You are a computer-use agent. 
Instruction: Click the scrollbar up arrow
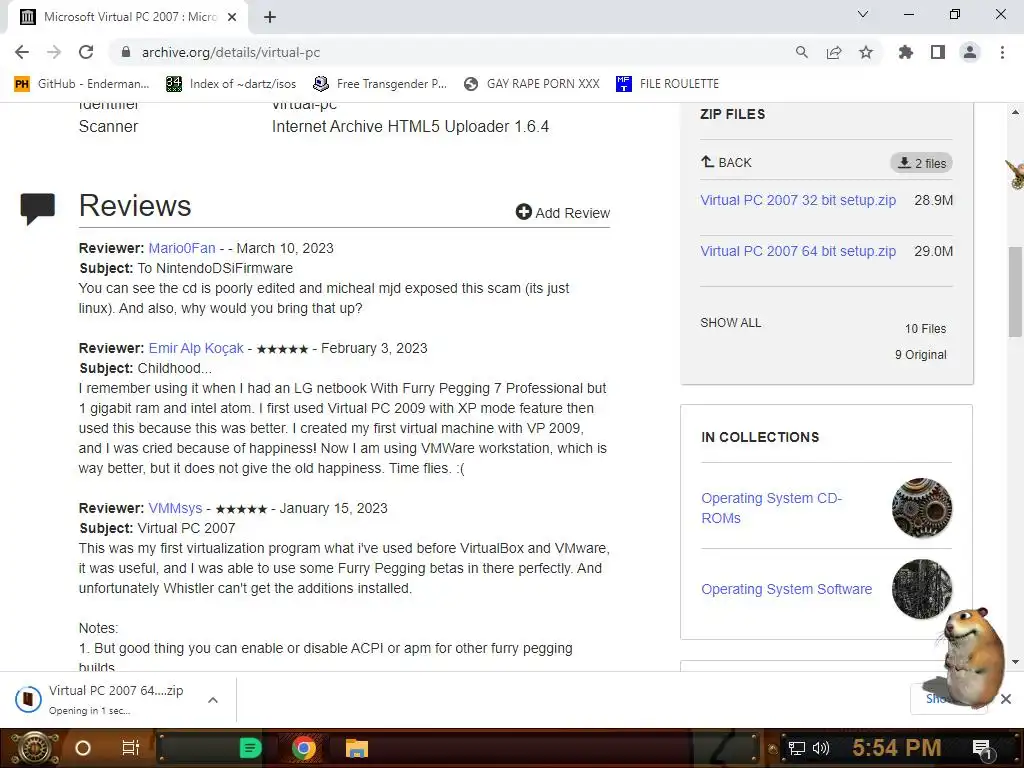pos(1015,112)
